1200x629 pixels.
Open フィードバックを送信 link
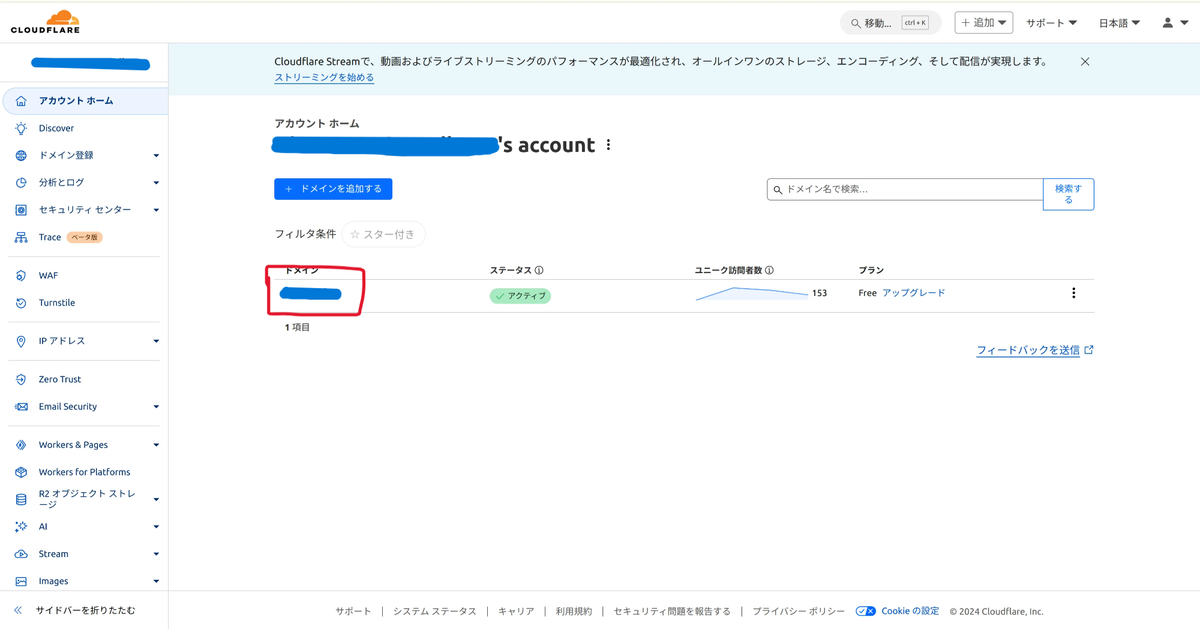[1035, 350]
